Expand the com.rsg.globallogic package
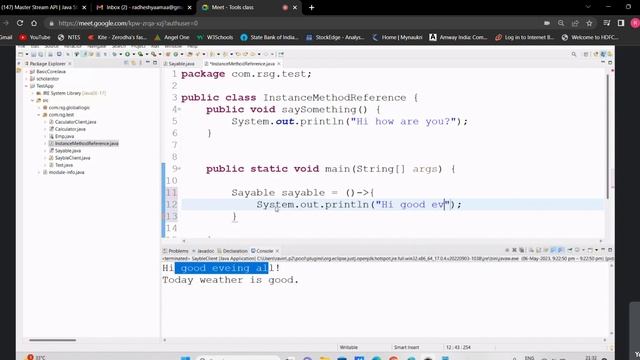 pyautogui.click(x=39, y=108)
